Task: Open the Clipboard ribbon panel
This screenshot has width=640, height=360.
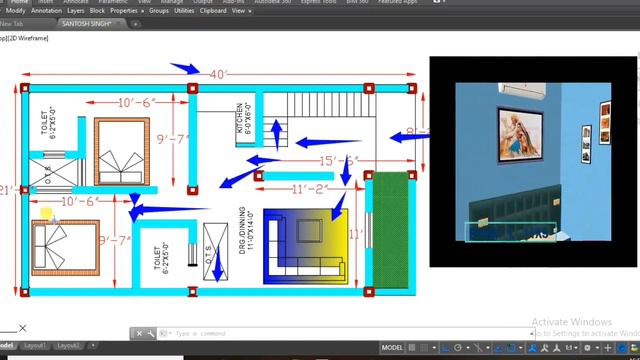Action: click(213, 11)
